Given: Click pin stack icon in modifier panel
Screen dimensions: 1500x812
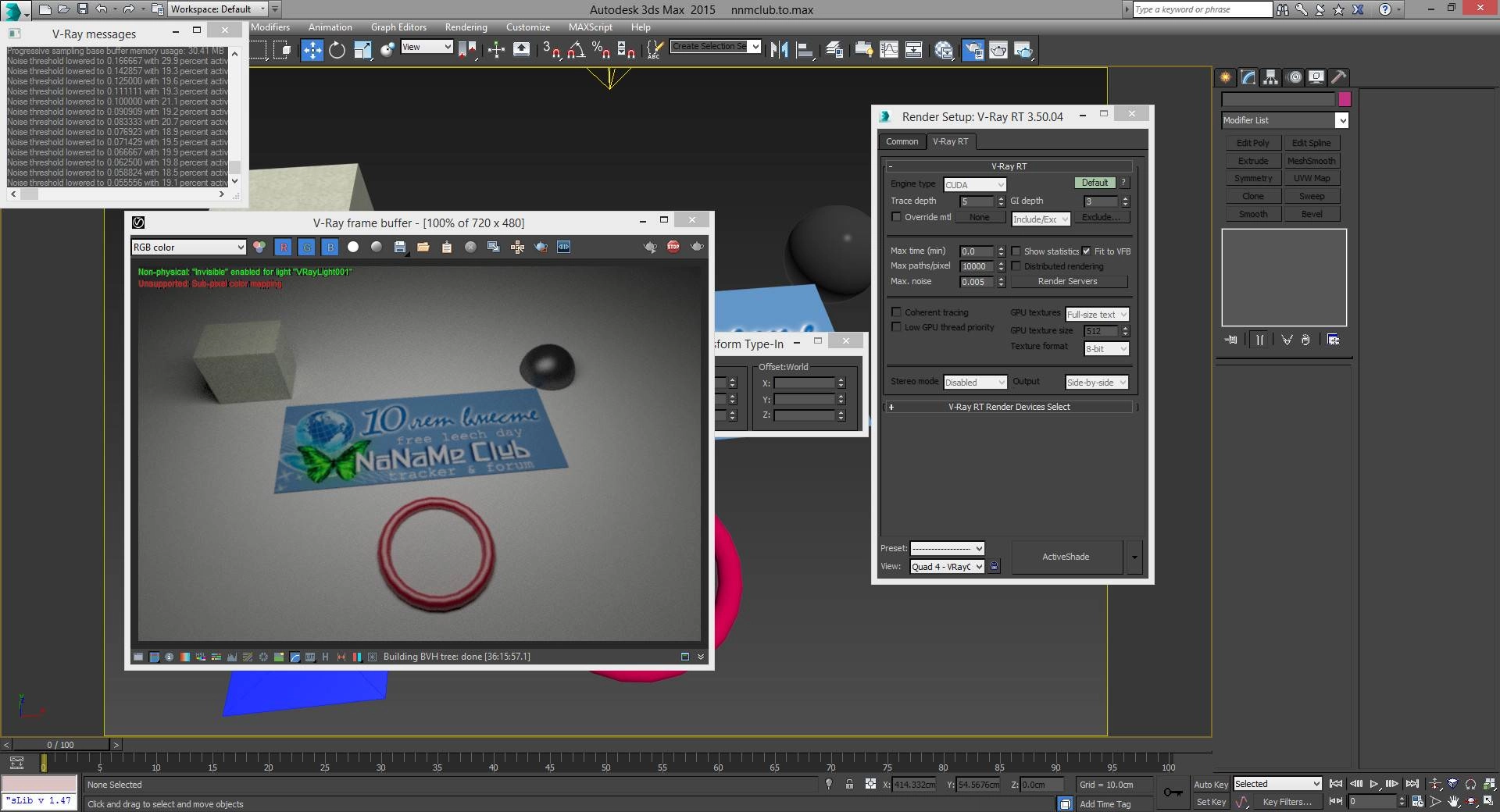Looking at the screenshot, I should [1231, 340].
